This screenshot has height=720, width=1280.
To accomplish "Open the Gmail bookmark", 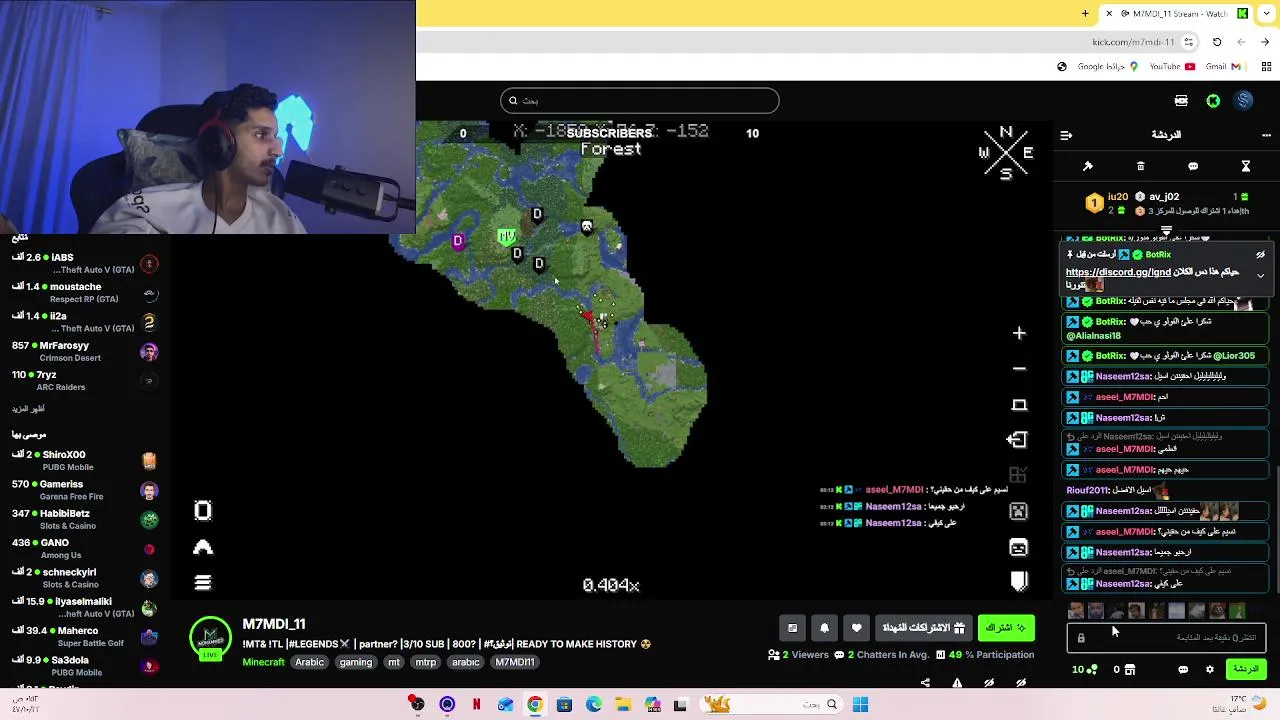I will [x=1223, y=67].
